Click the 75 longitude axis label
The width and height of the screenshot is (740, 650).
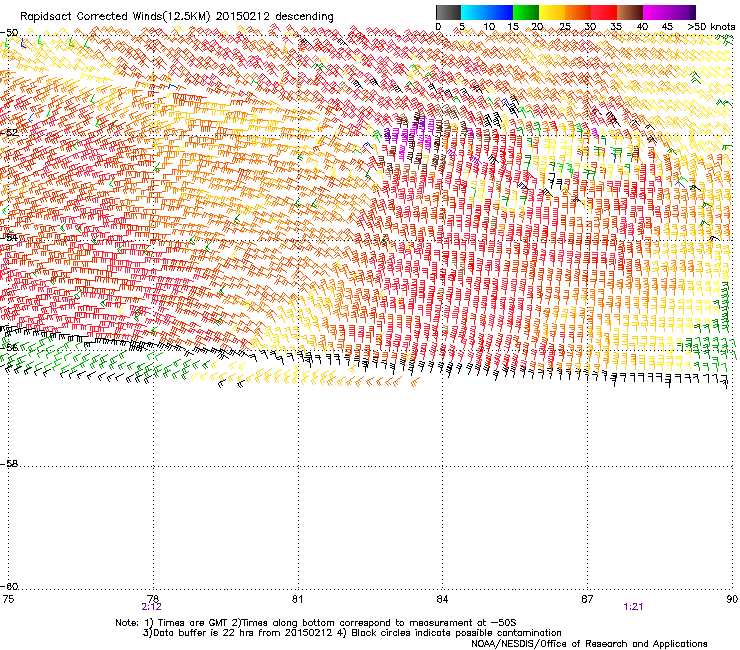tap(8, 599)
